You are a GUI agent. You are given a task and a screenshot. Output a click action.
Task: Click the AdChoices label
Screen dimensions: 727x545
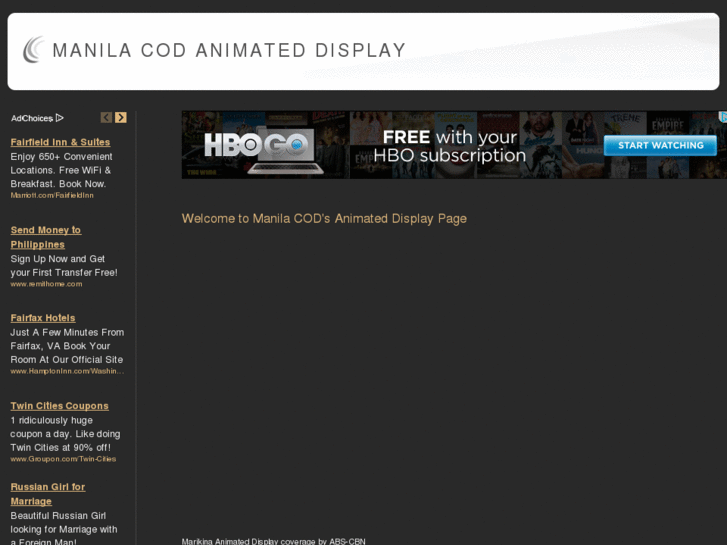(32, 118)
